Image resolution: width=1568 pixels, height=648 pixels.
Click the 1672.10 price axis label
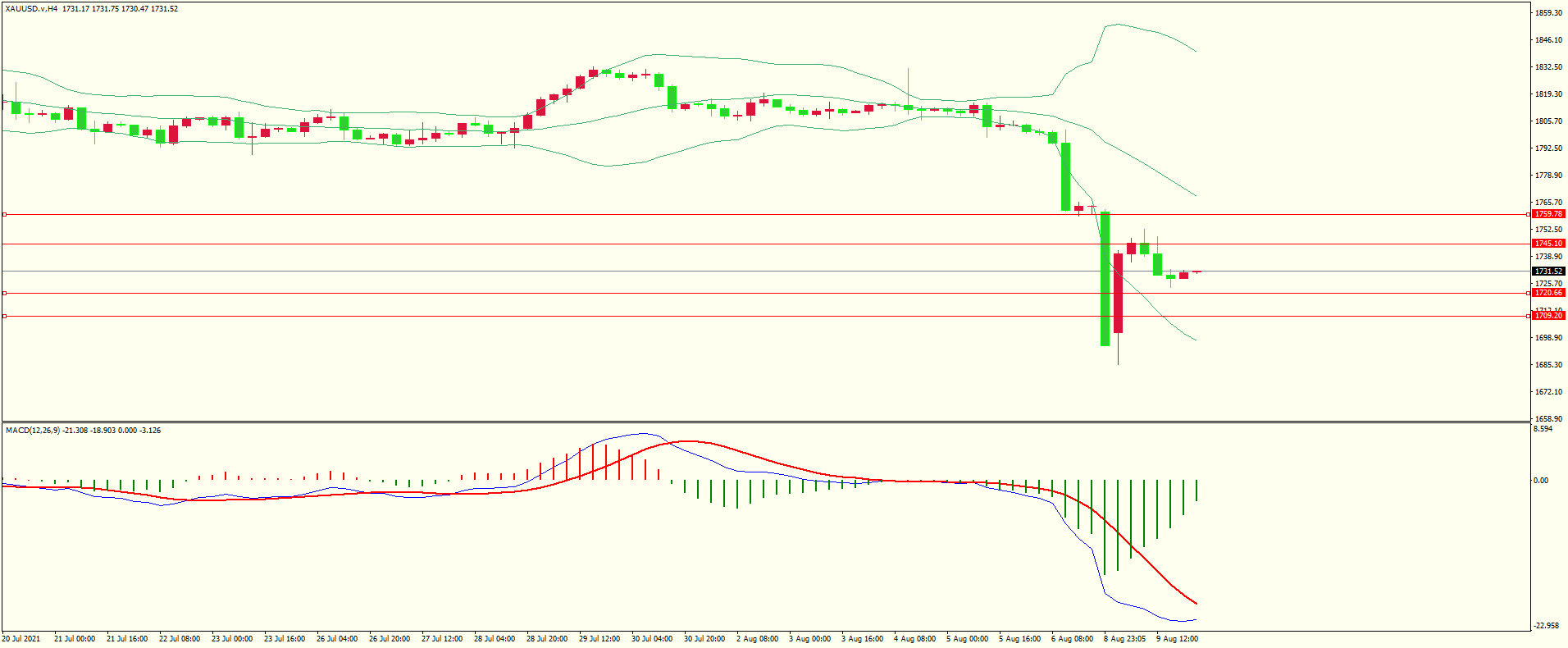coord(1548,392)
